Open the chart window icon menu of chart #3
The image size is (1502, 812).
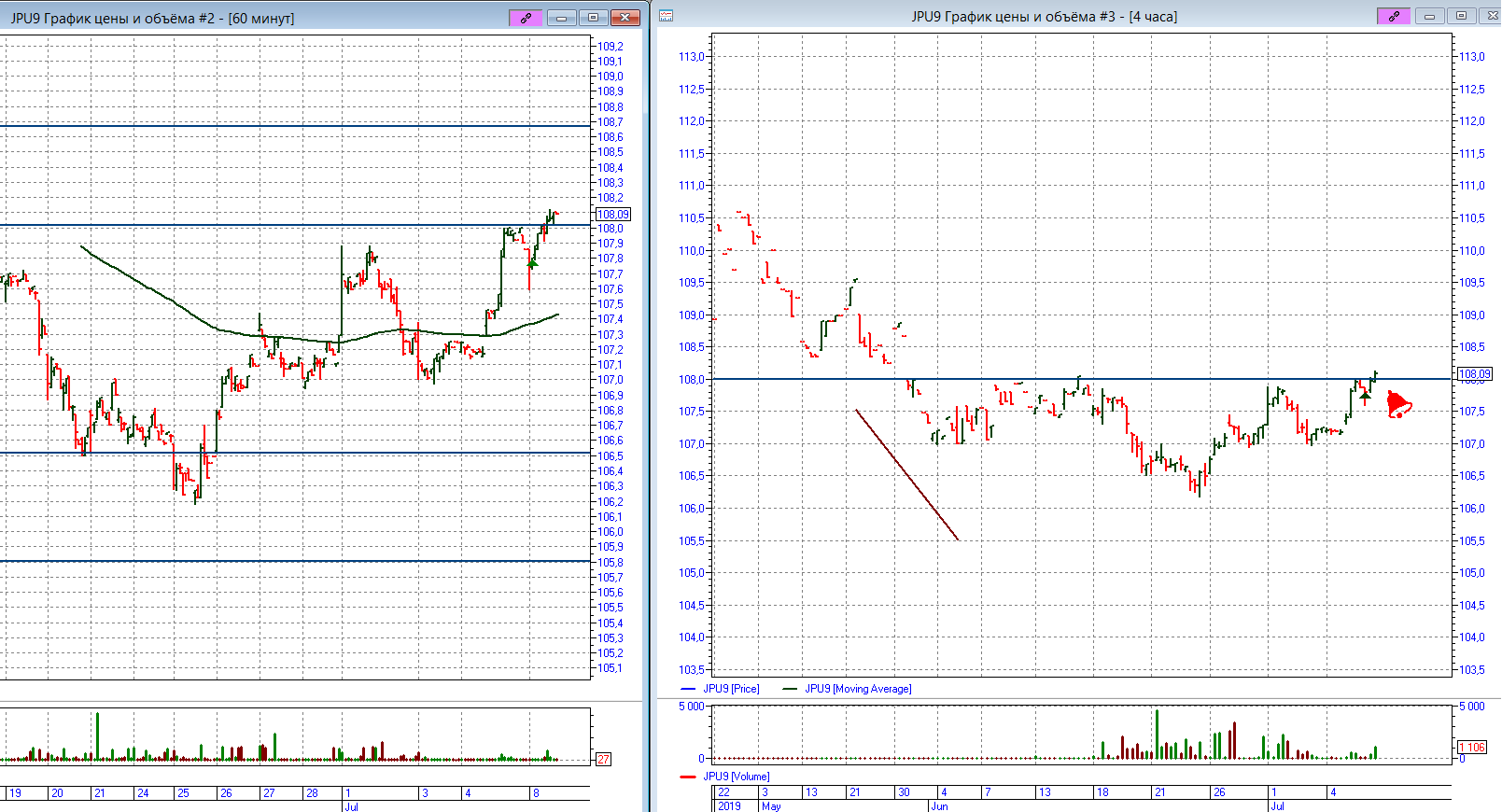tap(666, 16)
